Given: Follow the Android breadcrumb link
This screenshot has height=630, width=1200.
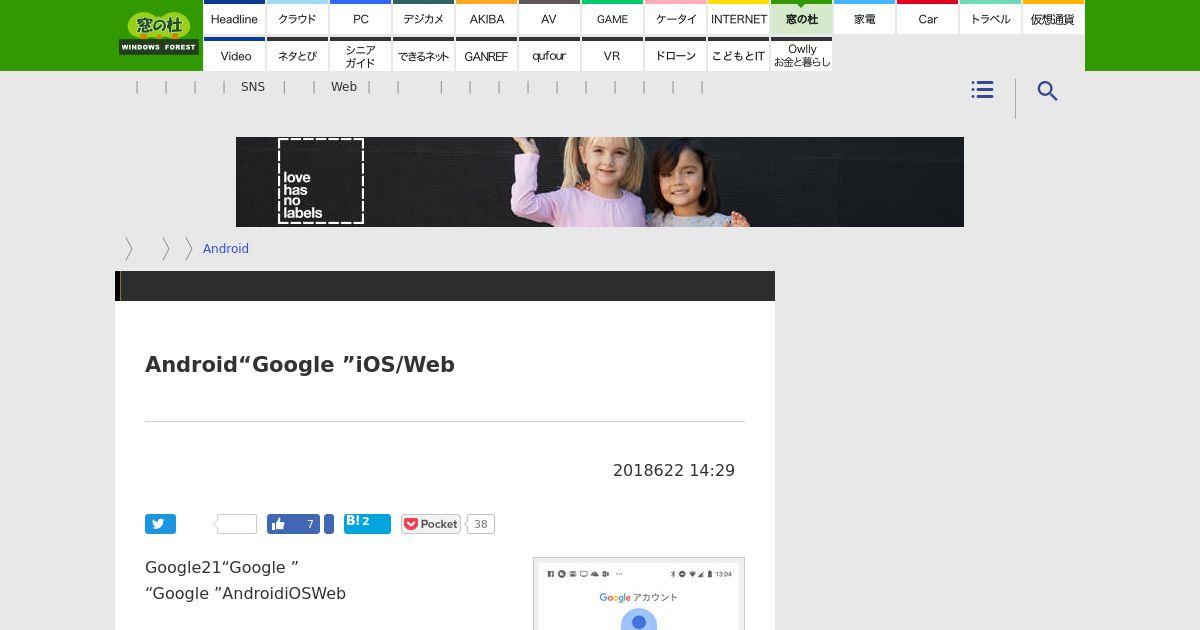Looking at the screenshot, I should (x=226, y=248).
